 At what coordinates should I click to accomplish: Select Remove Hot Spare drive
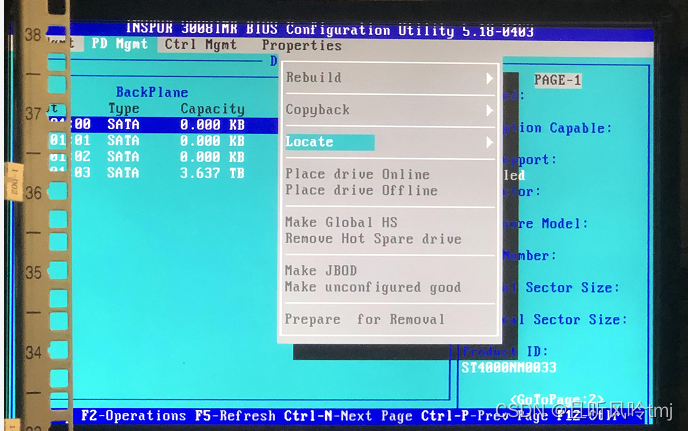point(373,239)
